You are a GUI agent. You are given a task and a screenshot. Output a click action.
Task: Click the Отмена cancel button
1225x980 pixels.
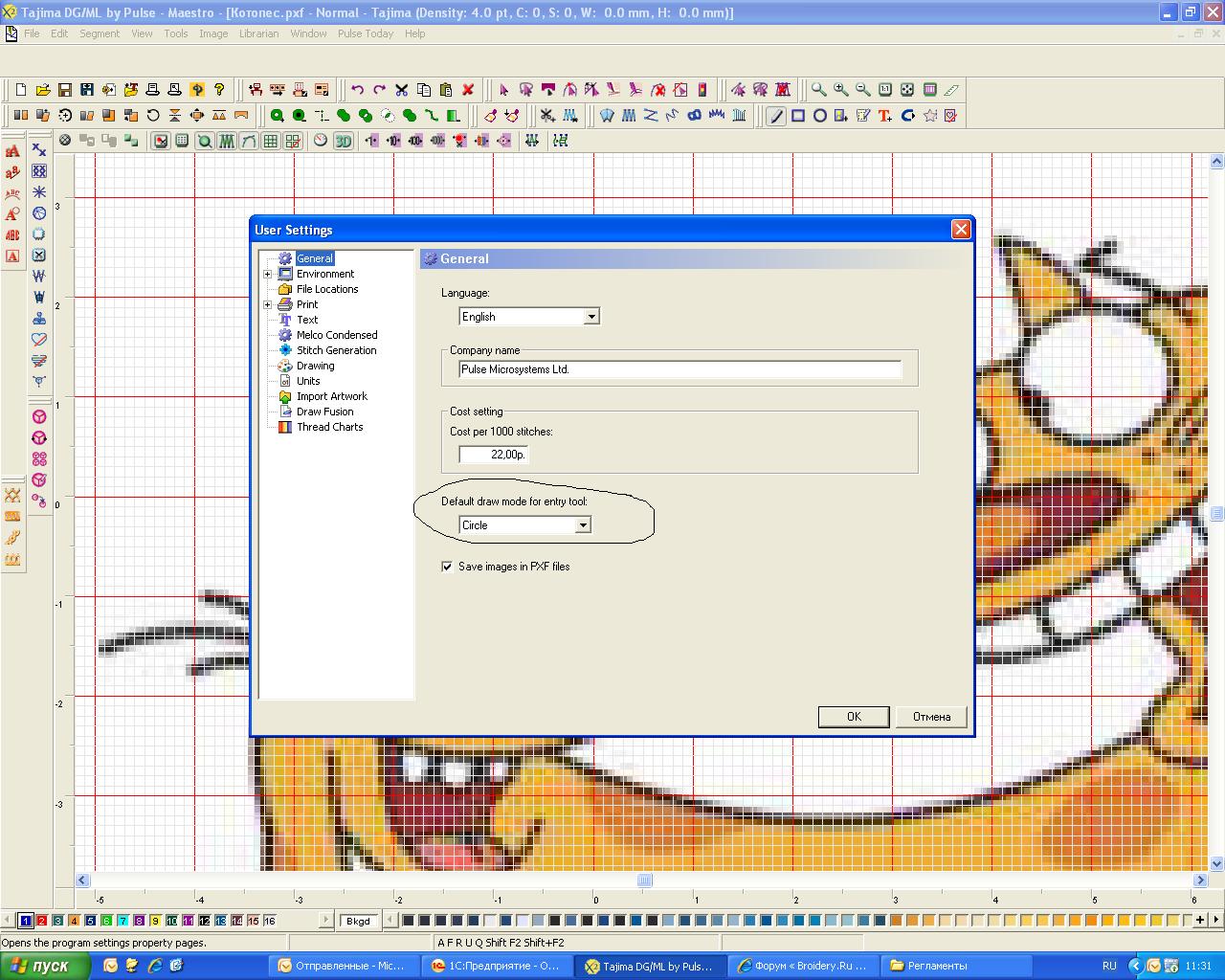click(x=931, y=717)
